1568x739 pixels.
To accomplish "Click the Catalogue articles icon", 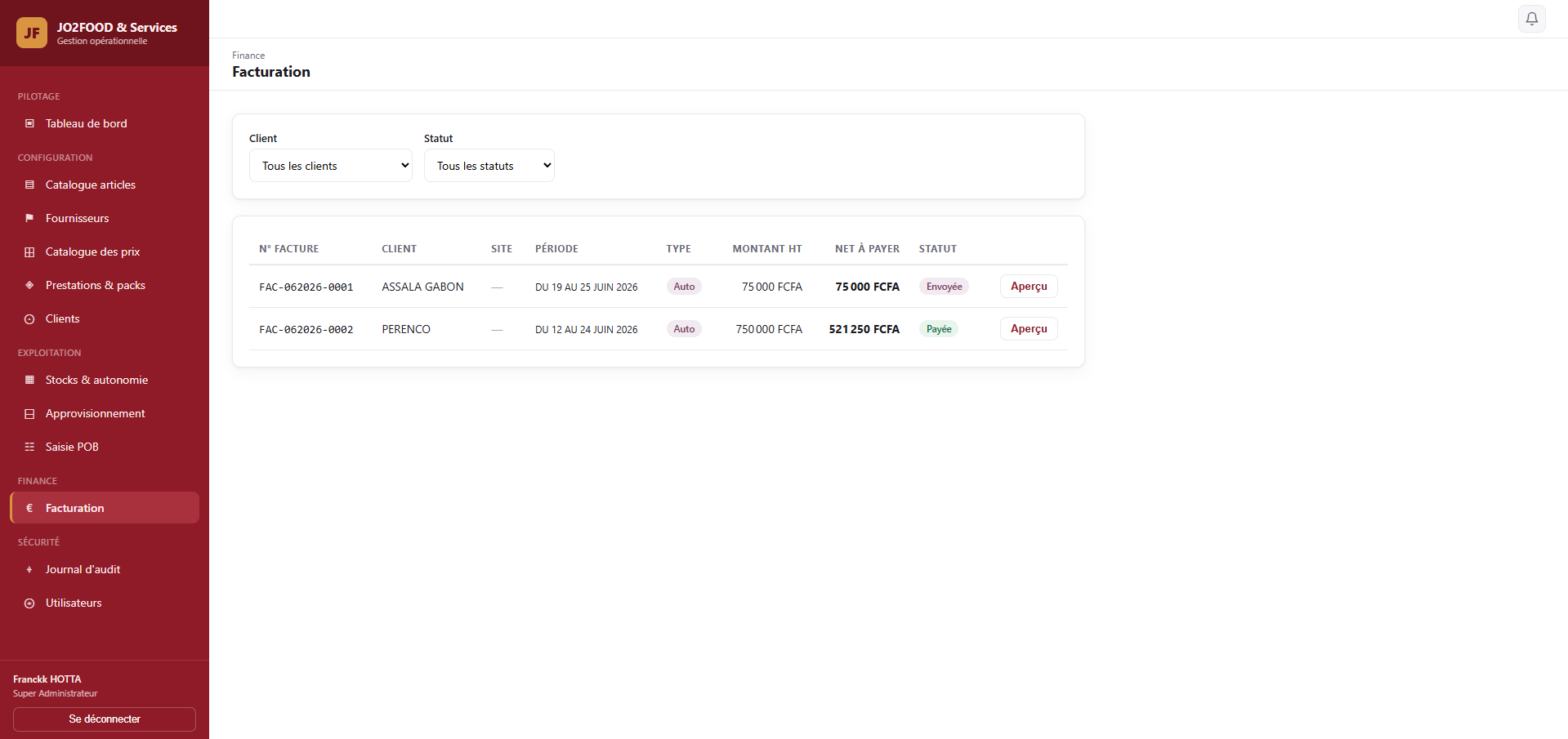I will pos(29,185).
